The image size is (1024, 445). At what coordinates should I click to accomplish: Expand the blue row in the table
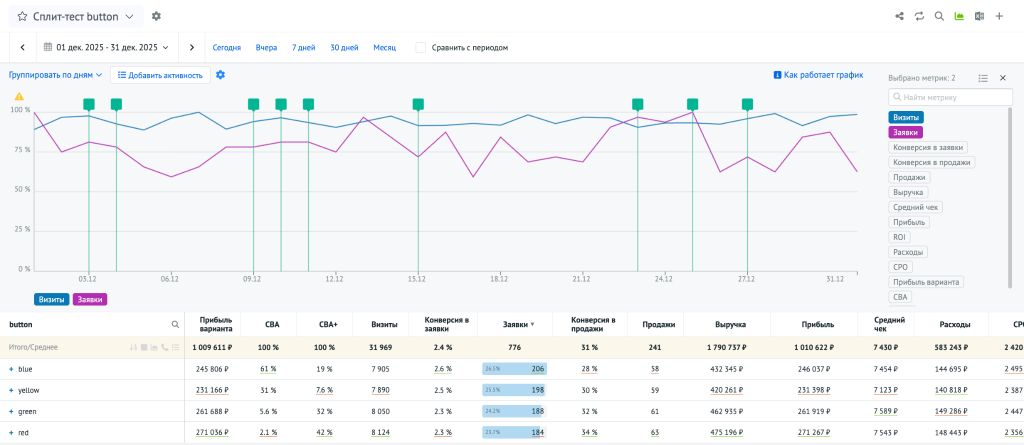pyautogui.click(x=11, y=369)
